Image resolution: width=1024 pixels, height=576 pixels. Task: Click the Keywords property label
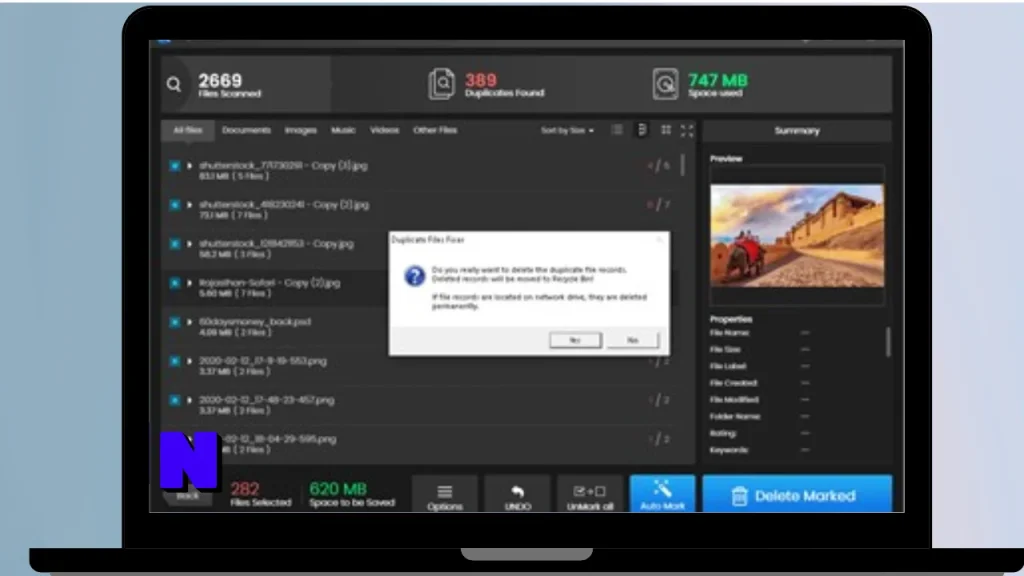729,450
